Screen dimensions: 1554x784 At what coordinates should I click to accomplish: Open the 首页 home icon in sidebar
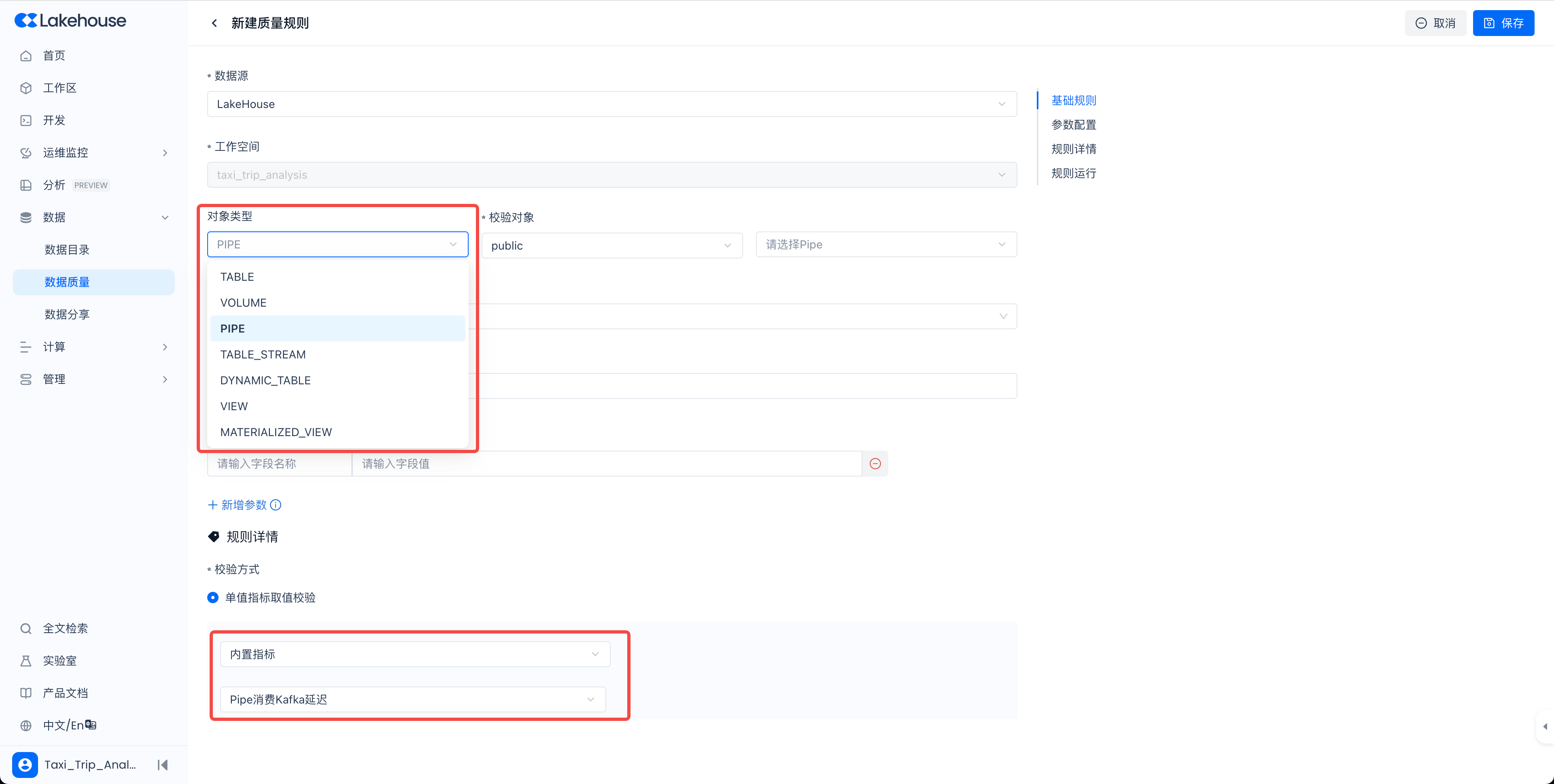[x=25, y=55]
